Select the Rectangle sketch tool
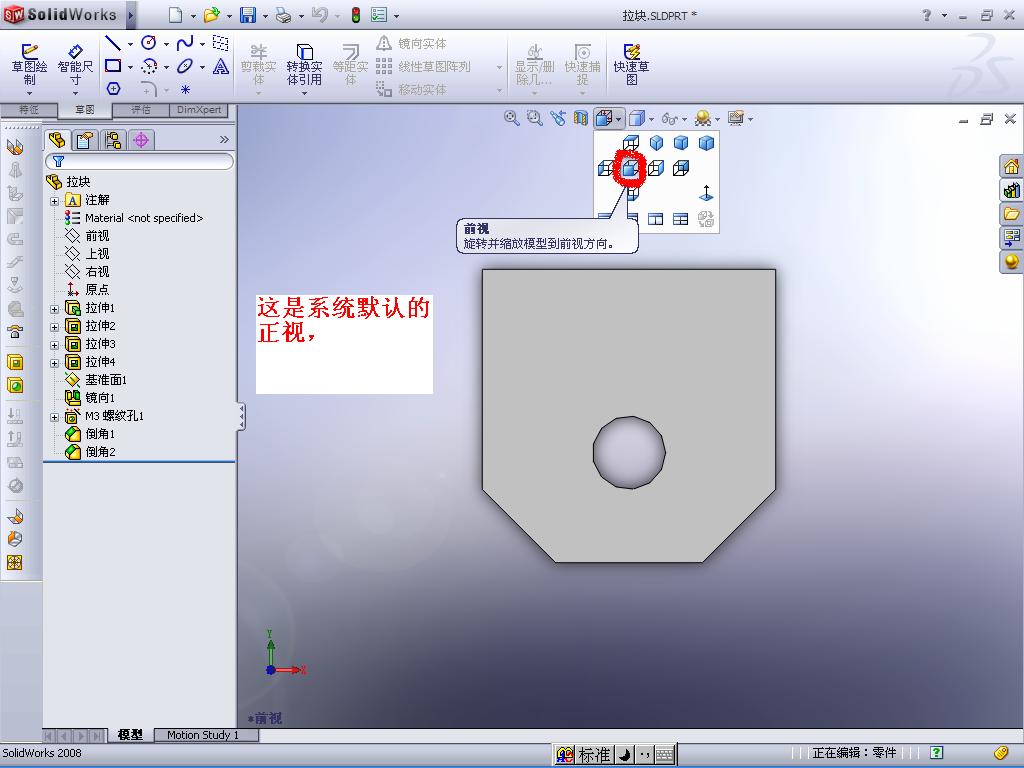This screenshot has height=768, width=1024. click(x=113, y=66)
